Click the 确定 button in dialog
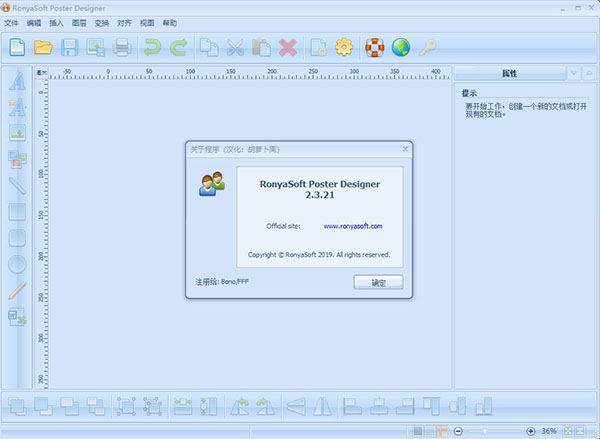 [x=377, y=282]
